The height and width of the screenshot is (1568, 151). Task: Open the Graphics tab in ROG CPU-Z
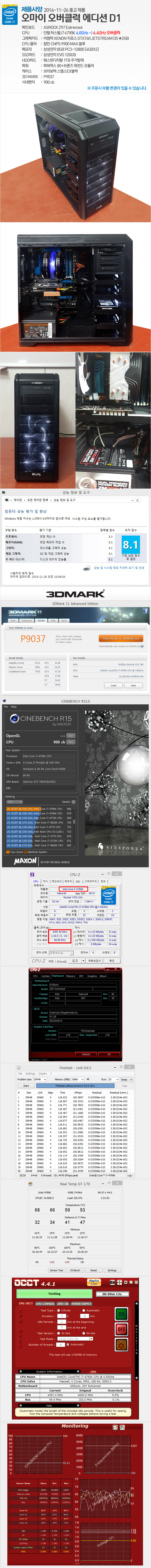coord(92,976)
